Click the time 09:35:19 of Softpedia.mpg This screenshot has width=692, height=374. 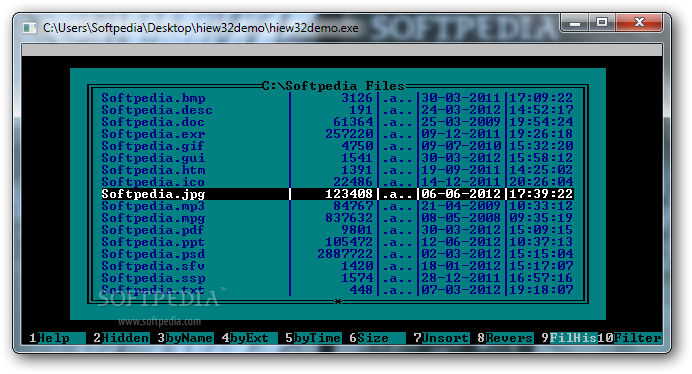[541, 218]
